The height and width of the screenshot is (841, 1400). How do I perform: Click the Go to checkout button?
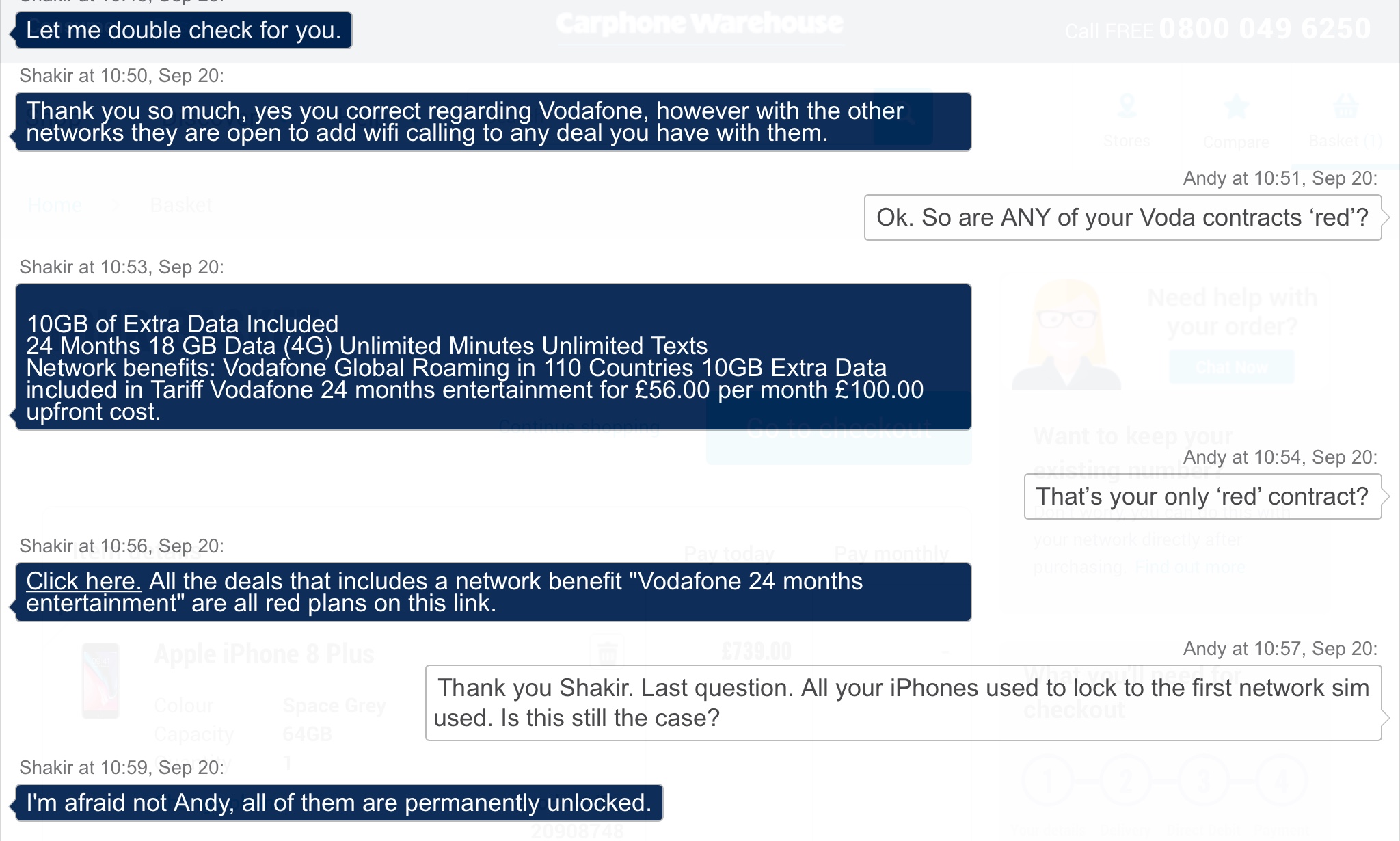click(839, 428)
